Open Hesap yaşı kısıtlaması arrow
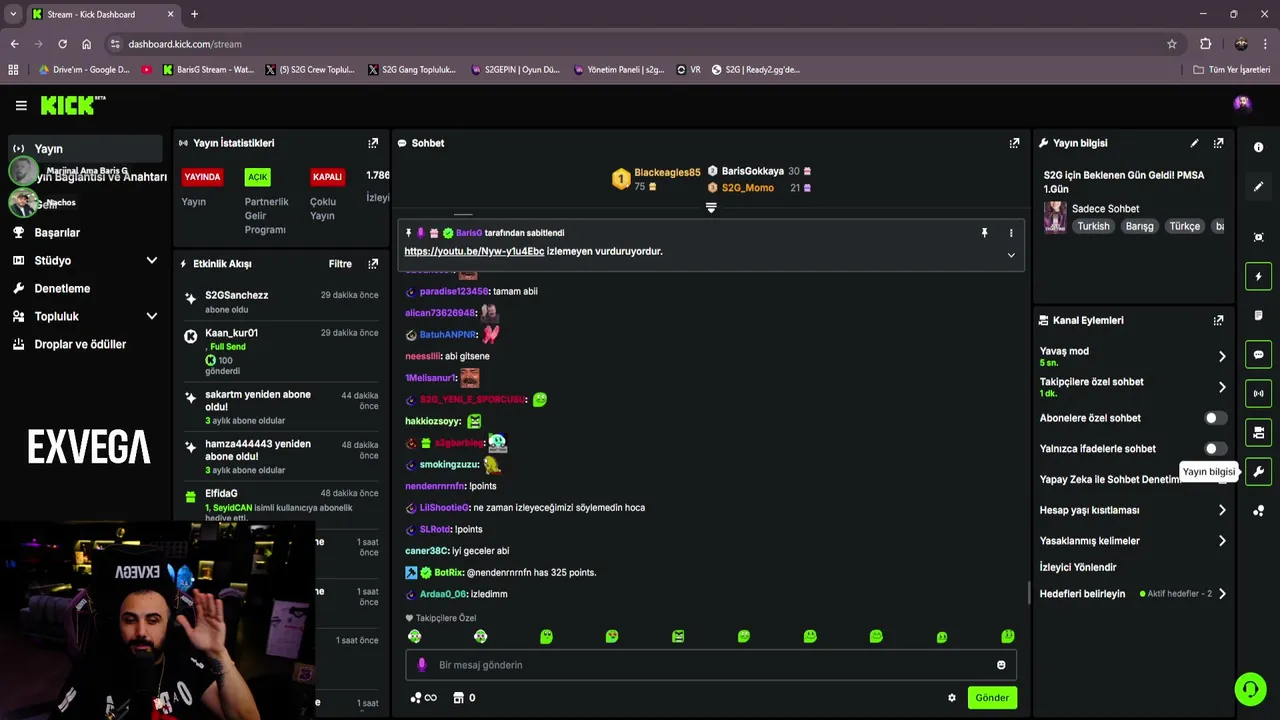Image resolution: width=1280 pixels, height=720 pixels. tap(1222, 510)
